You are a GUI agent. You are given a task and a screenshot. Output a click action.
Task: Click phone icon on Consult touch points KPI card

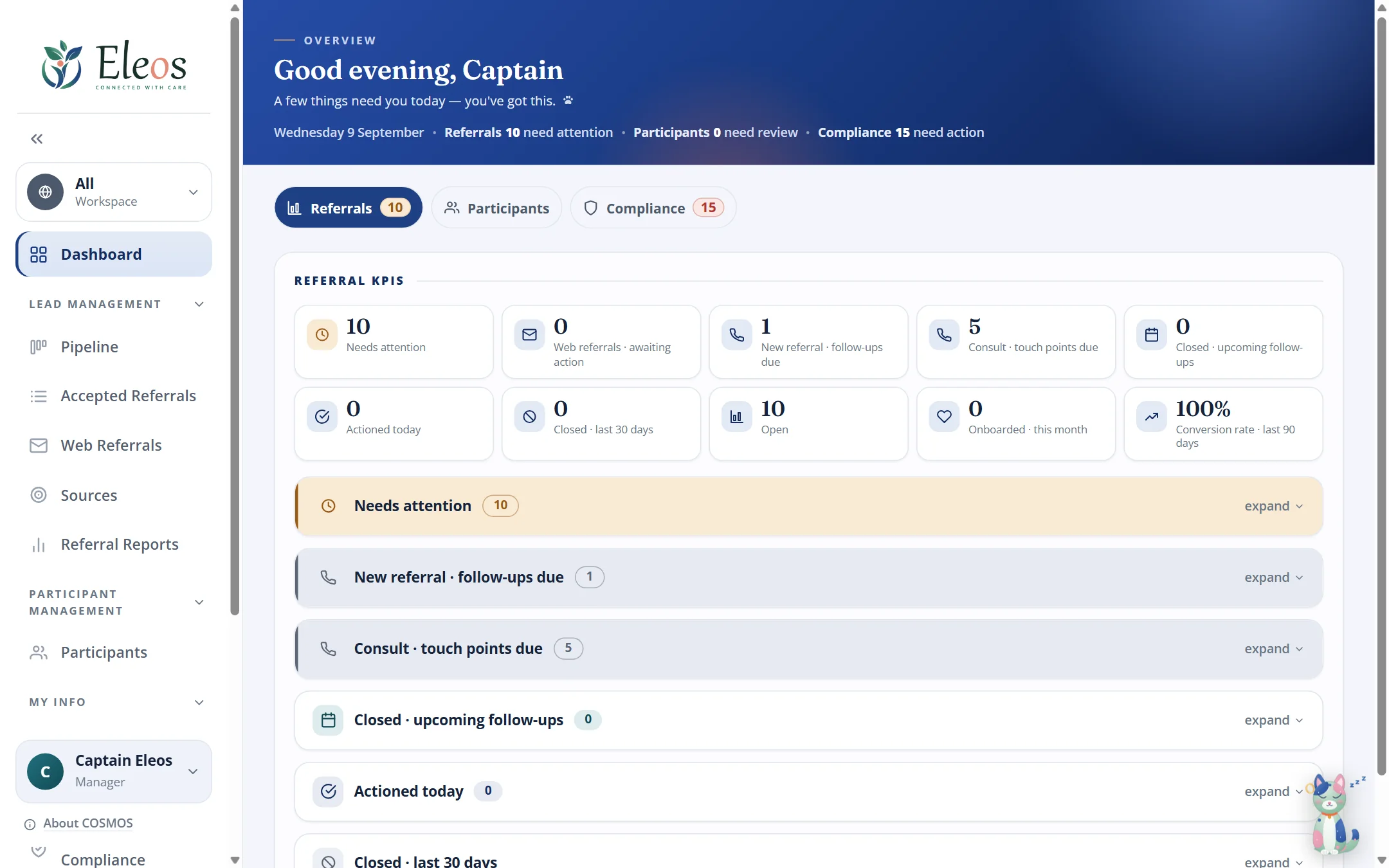pyautogui.click(x=944, y=334)
